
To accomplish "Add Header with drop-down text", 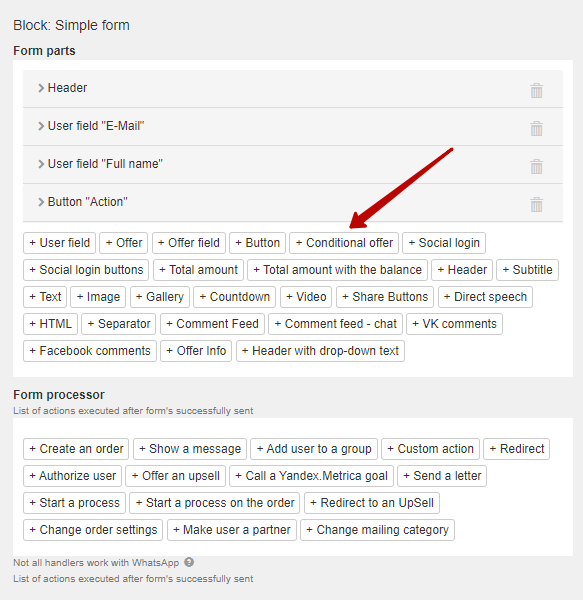I will coord(320,351).
